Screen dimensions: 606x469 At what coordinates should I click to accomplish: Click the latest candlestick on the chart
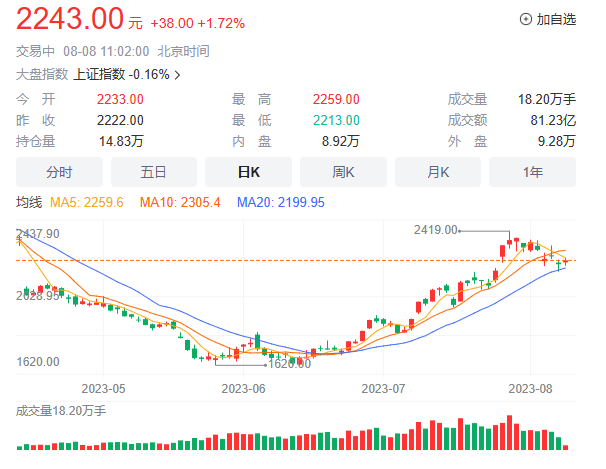click(565, 262)
